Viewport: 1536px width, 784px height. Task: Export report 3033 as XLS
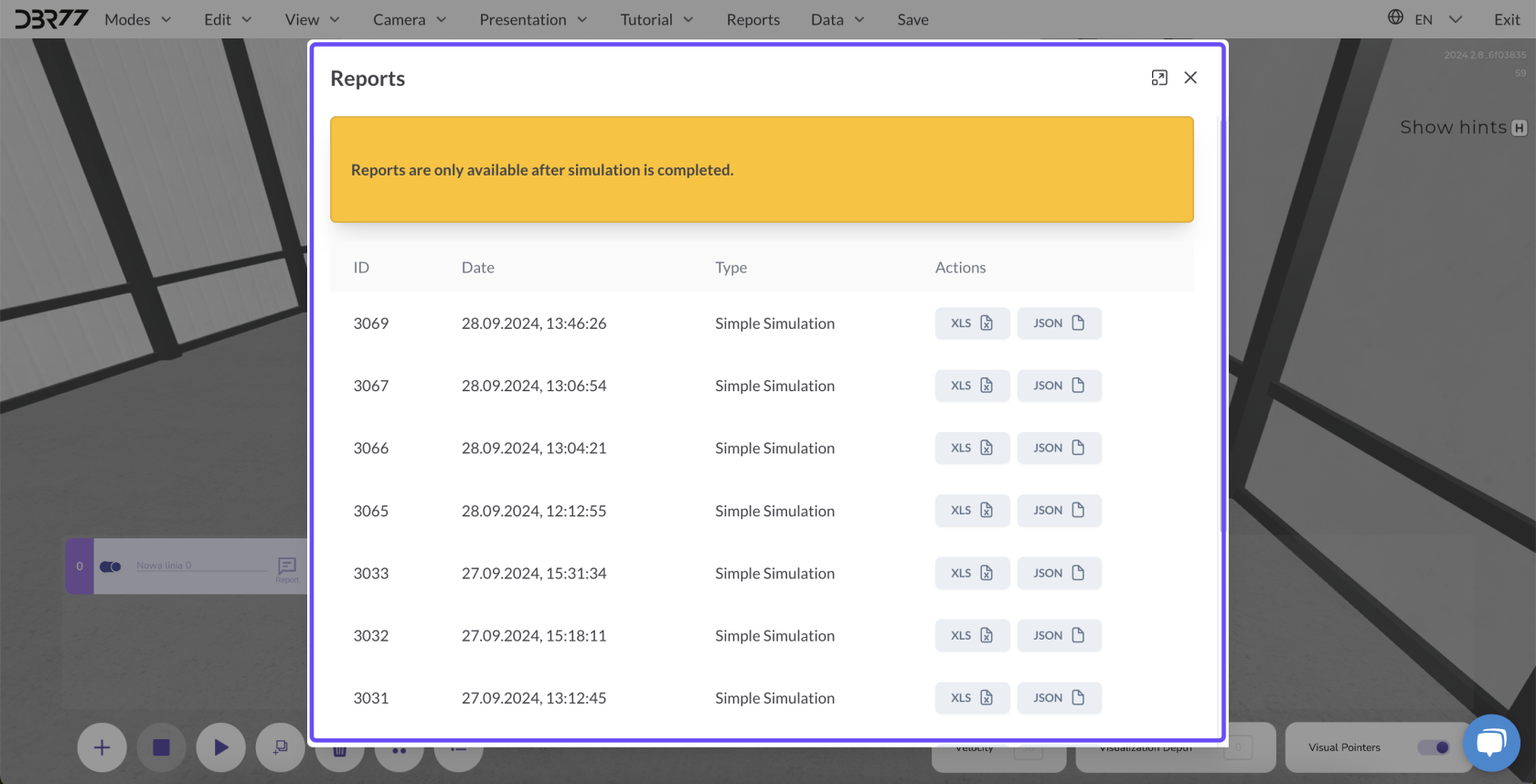[x=972, y=573]
